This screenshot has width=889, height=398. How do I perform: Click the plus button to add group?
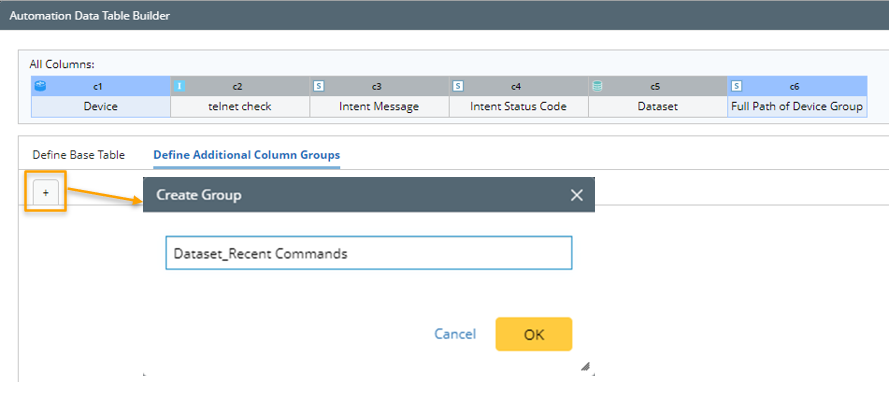pyautogui.click(x=46, y=193)
